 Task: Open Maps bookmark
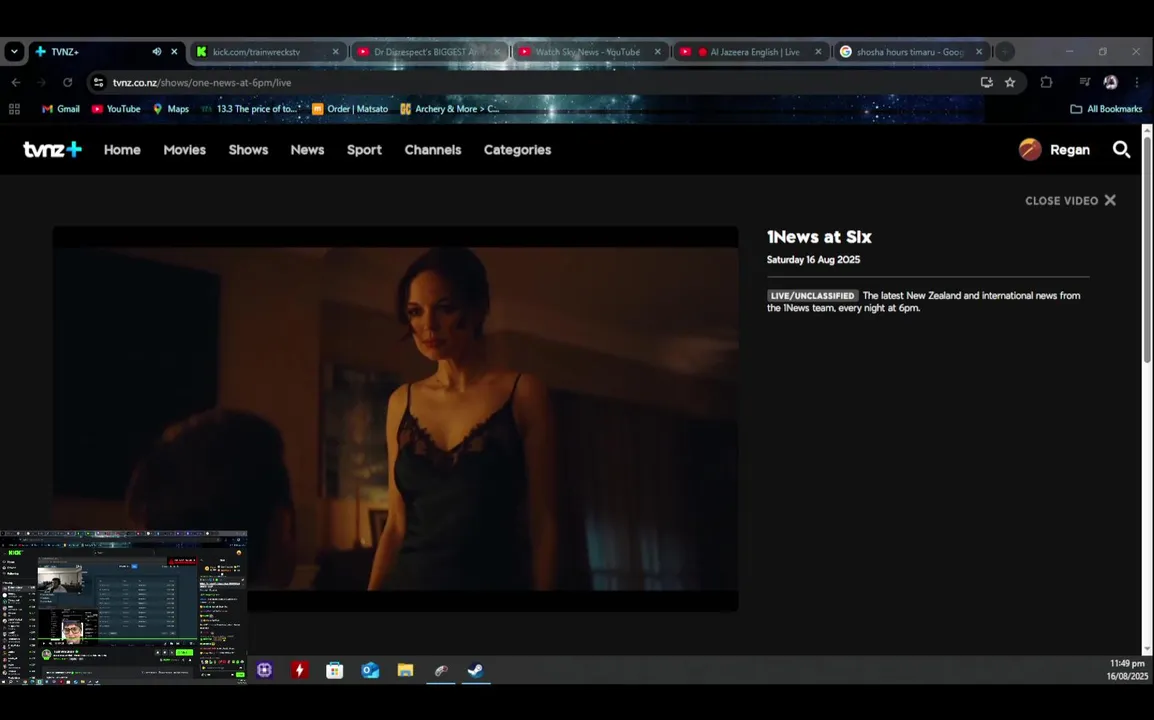tap(171, 109)
